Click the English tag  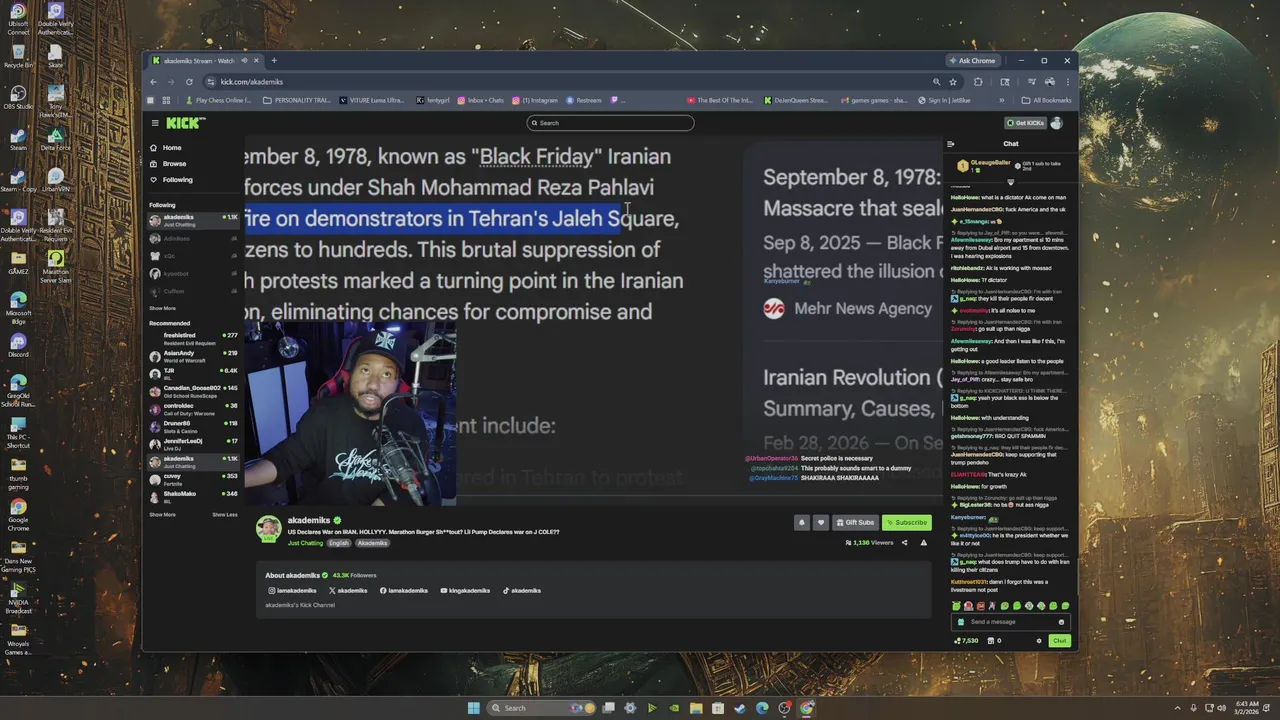340,543
